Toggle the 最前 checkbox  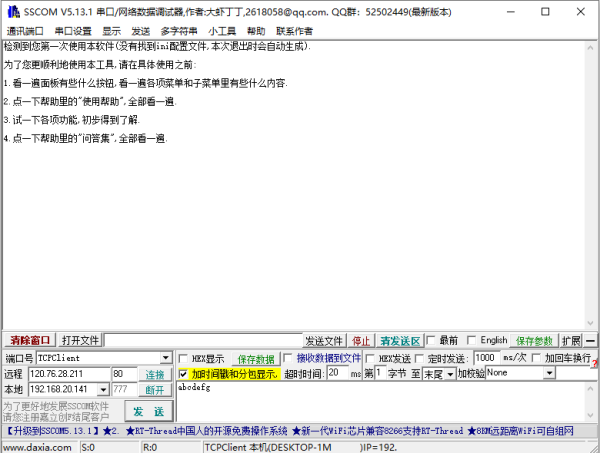click(431, 340)
